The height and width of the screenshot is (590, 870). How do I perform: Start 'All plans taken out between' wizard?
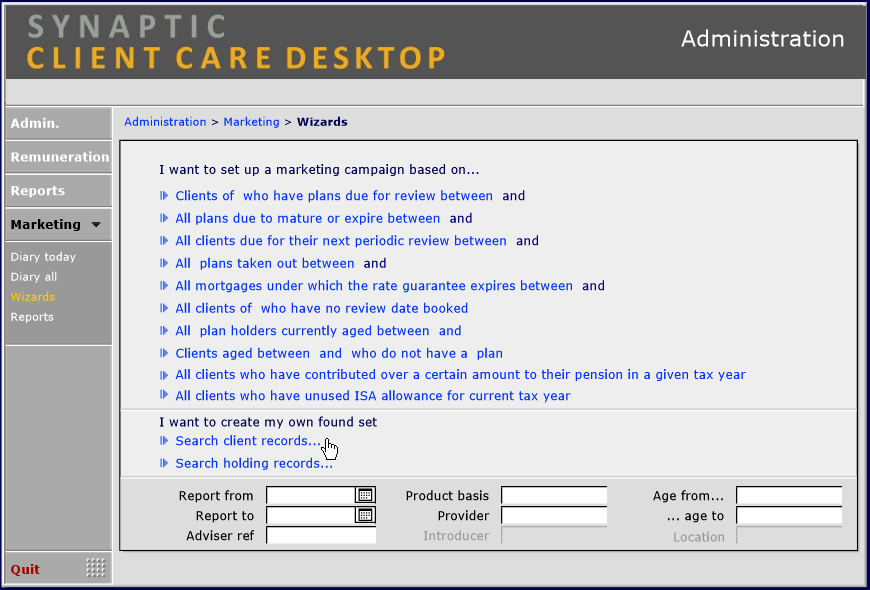click(x=265, y=263)
